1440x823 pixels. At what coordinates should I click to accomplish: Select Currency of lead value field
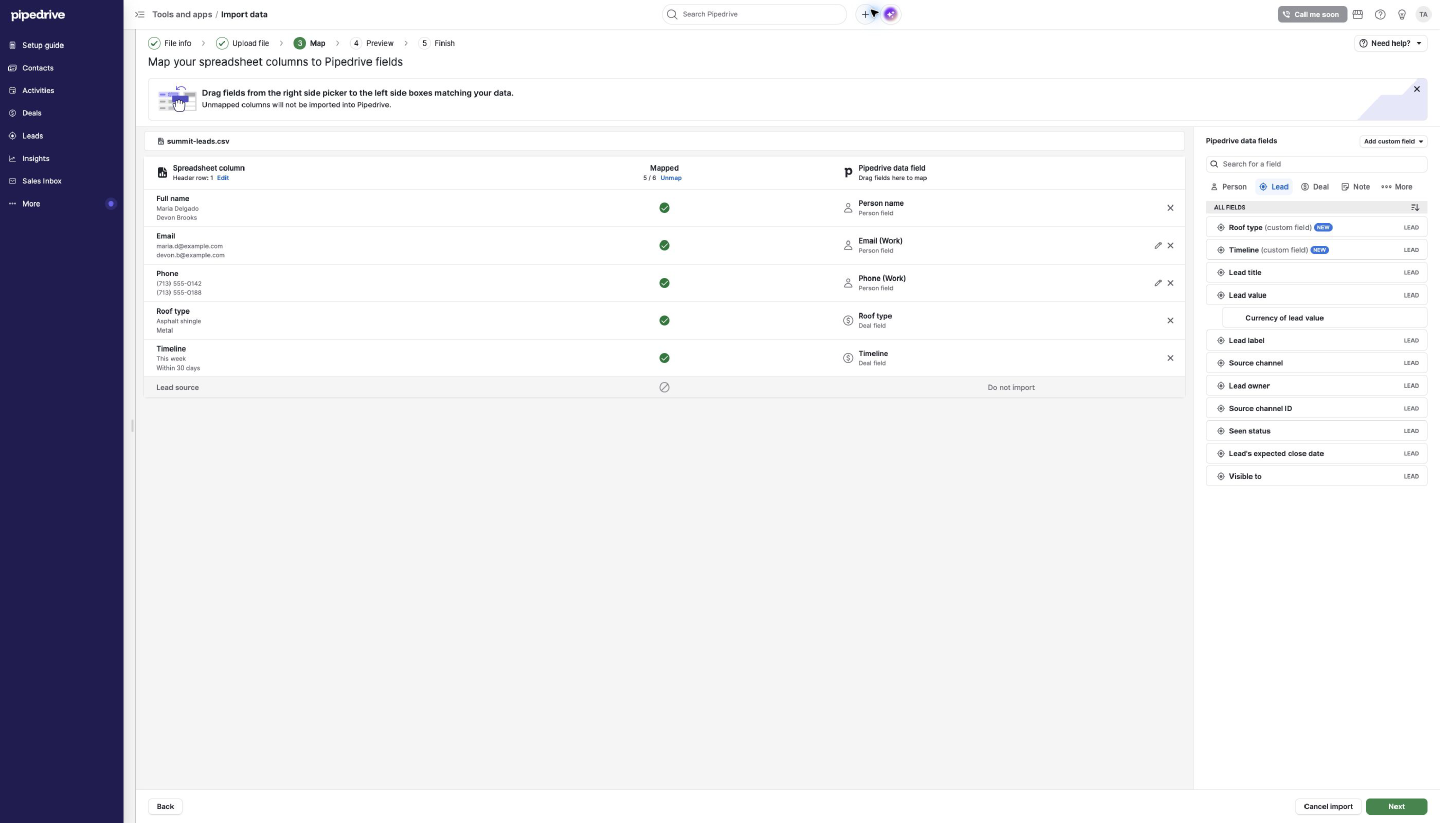[x=1324, y=318]
